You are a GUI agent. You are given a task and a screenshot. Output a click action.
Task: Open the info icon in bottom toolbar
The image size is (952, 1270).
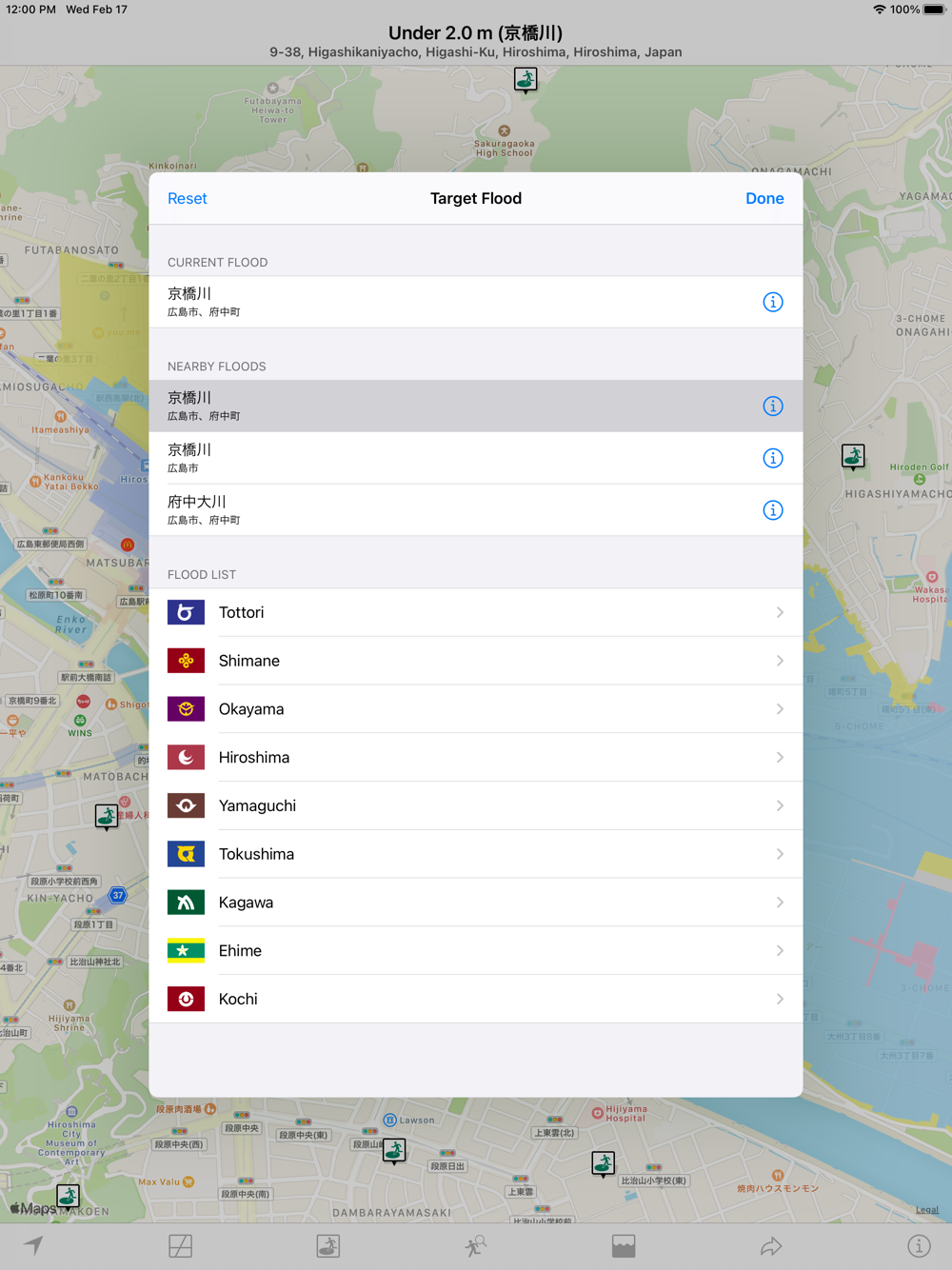(919, 1245)
